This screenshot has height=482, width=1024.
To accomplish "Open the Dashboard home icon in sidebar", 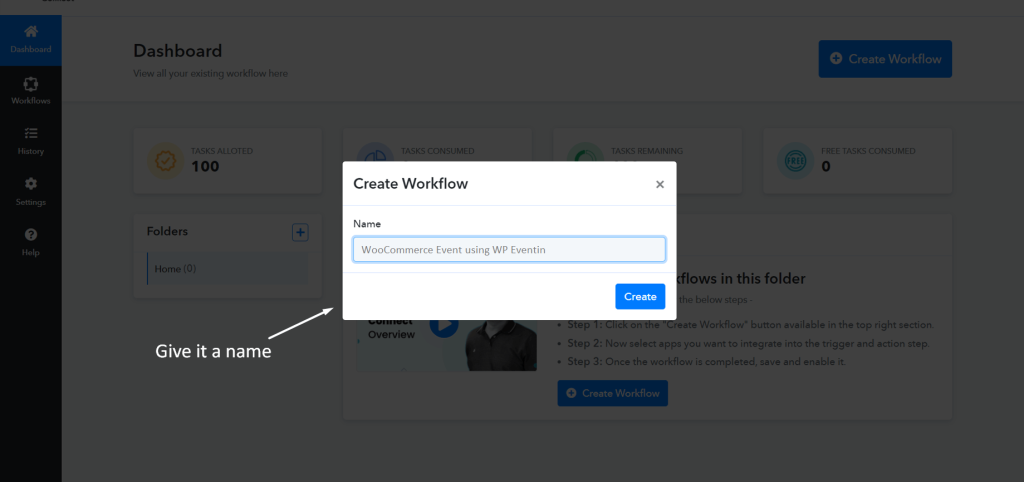I will click(31, 31).
